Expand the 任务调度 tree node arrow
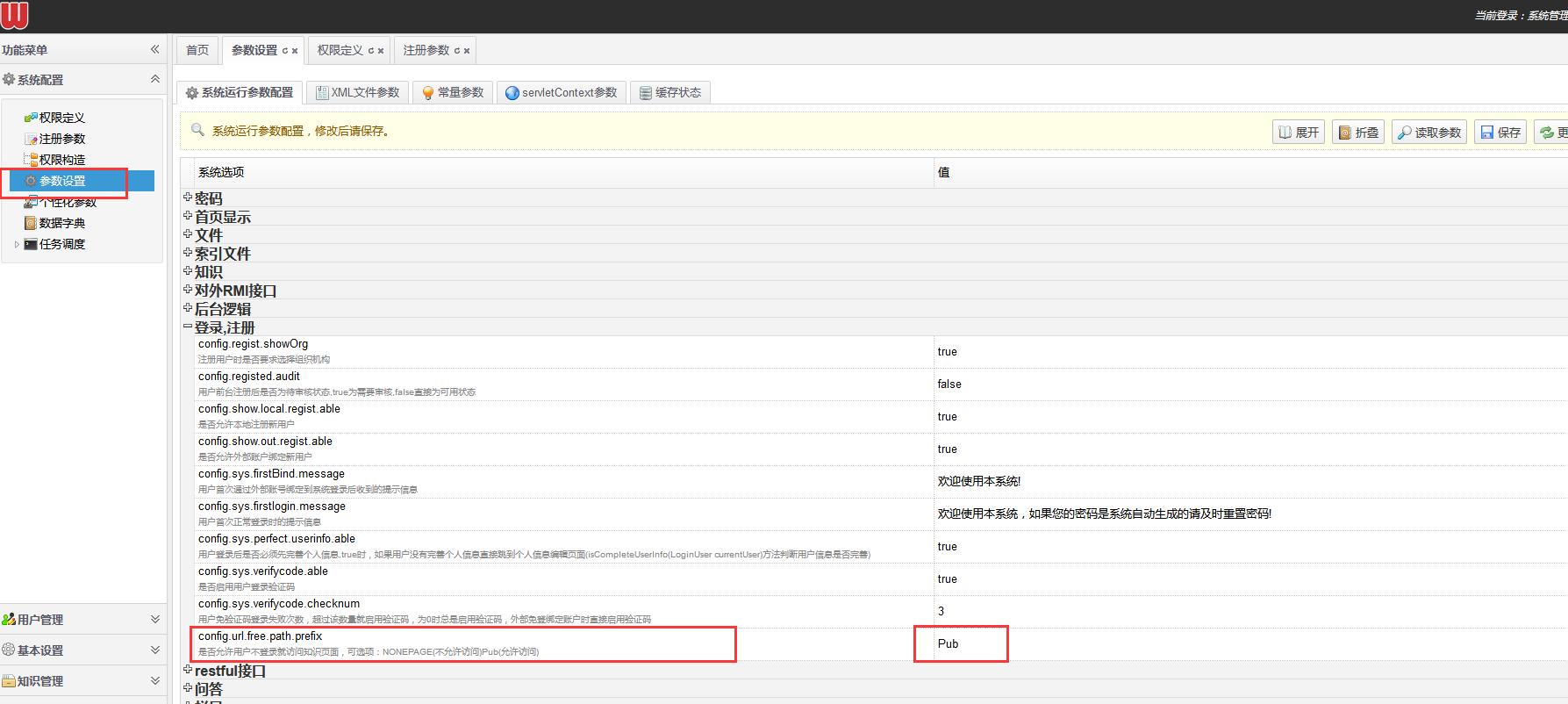 point(17,244)
